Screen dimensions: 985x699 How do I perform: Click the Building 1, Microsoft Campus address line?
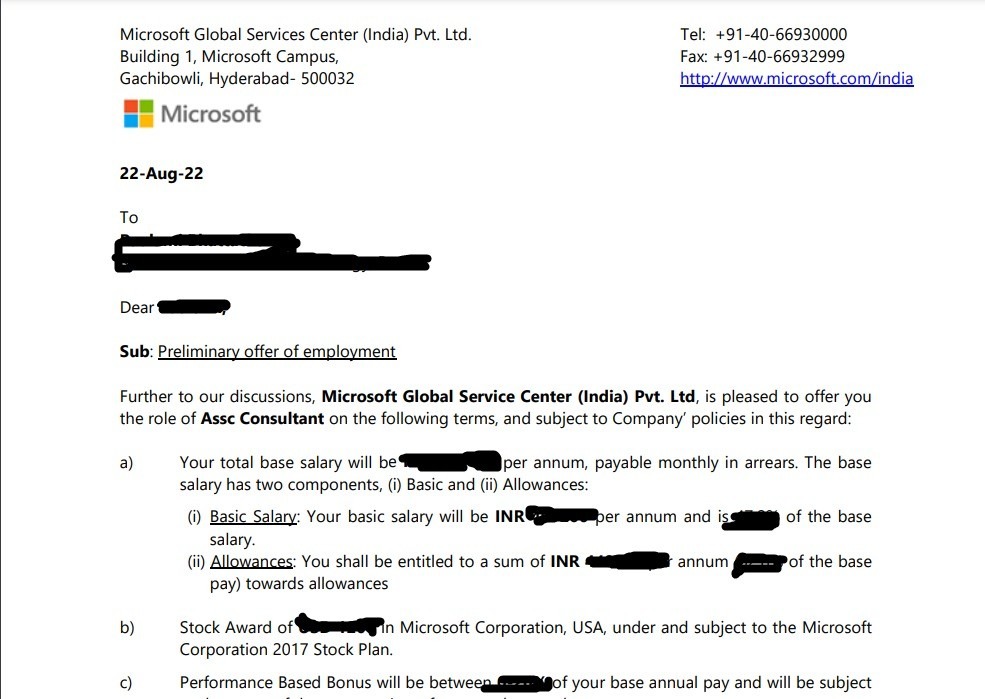(x=229, y=56)
